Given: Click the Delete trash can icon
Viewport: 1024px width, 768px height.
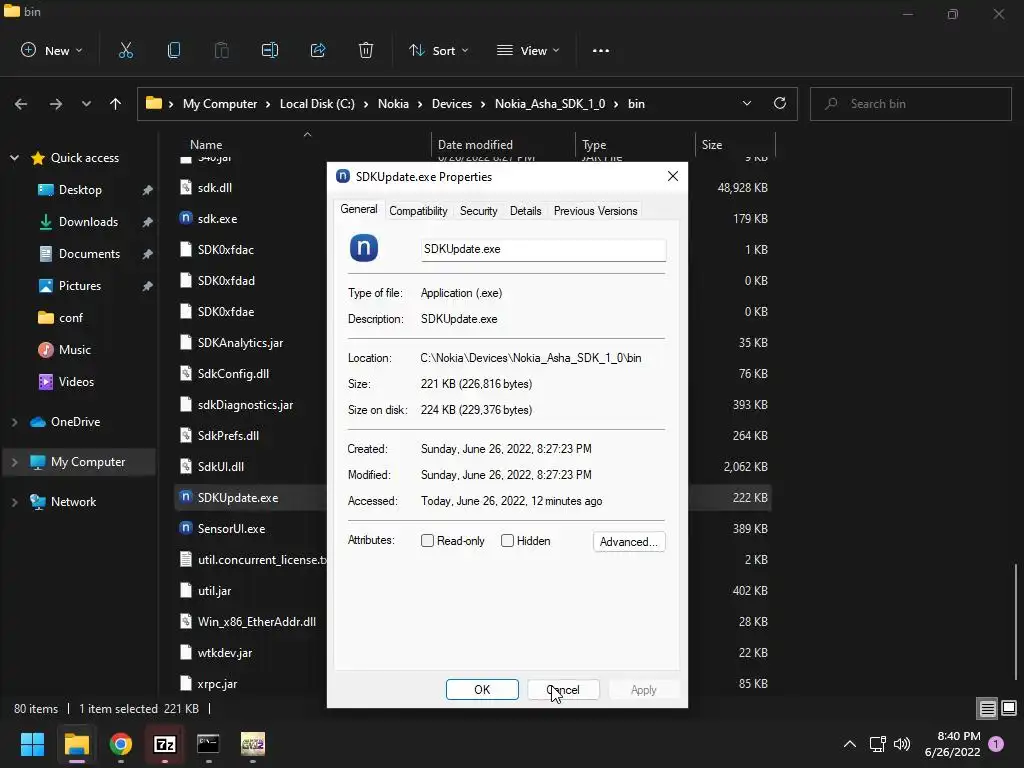Looking at the screenshot, I should pyautogui.click(x=366, y=50).
